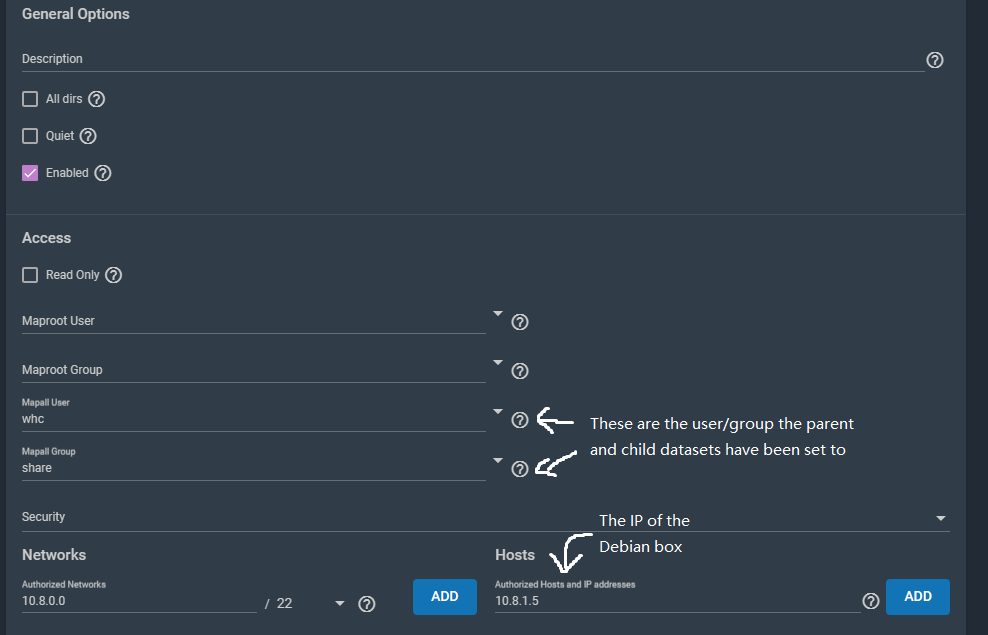The image size is (988, 635).
Task: Open help tooltip for All dirs
Action: pyautogui.click(x=96, y=99)
